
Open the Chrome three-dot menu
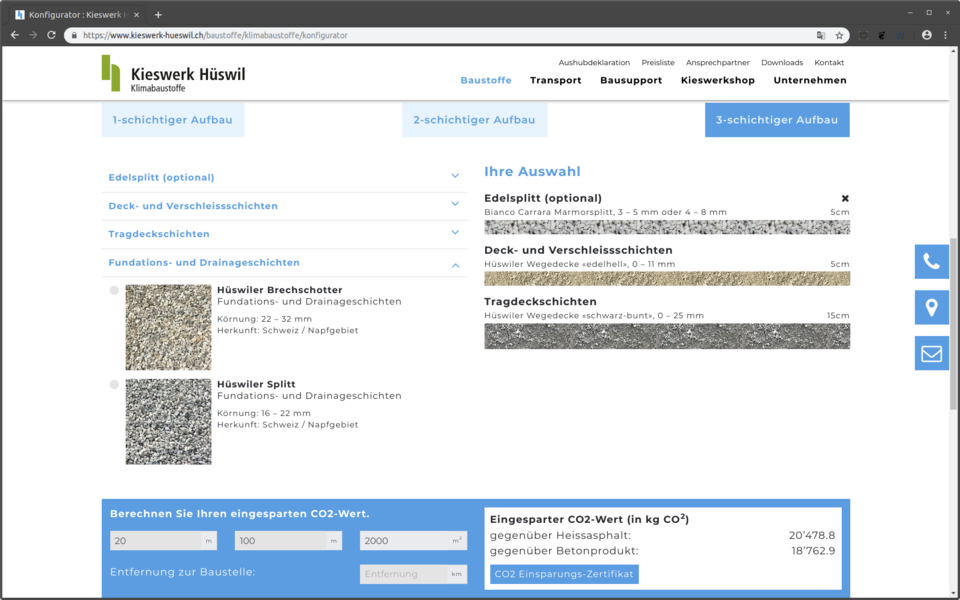coord(945,36)
